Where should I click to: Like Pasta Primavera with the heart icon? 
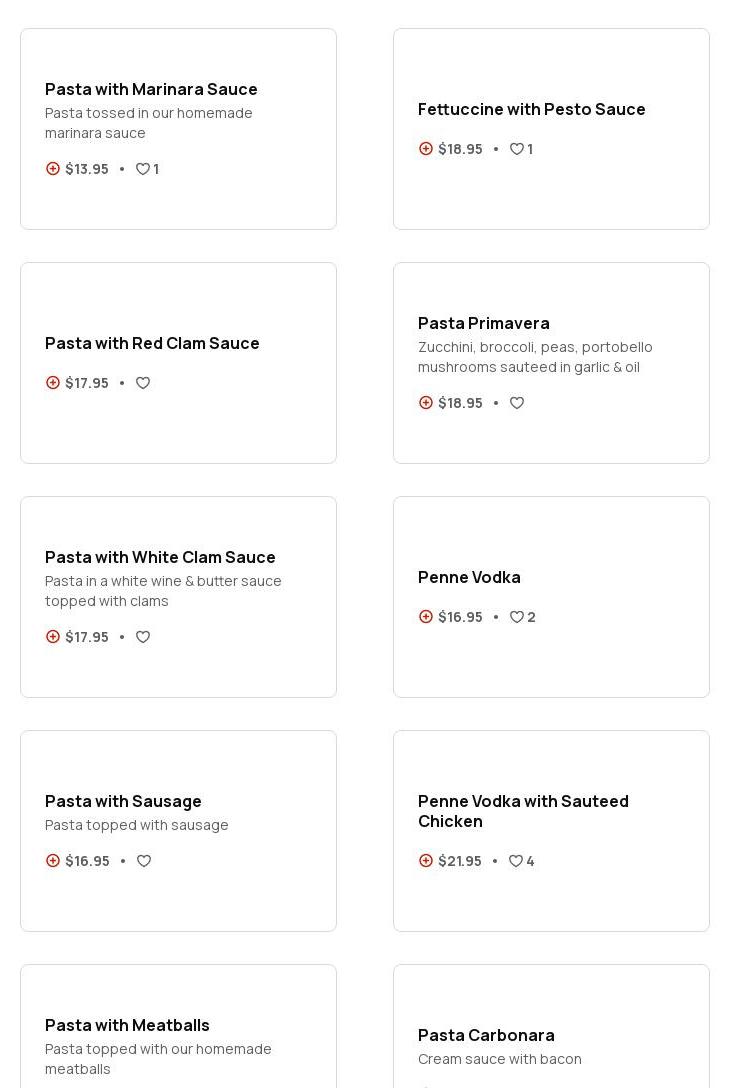517,403
